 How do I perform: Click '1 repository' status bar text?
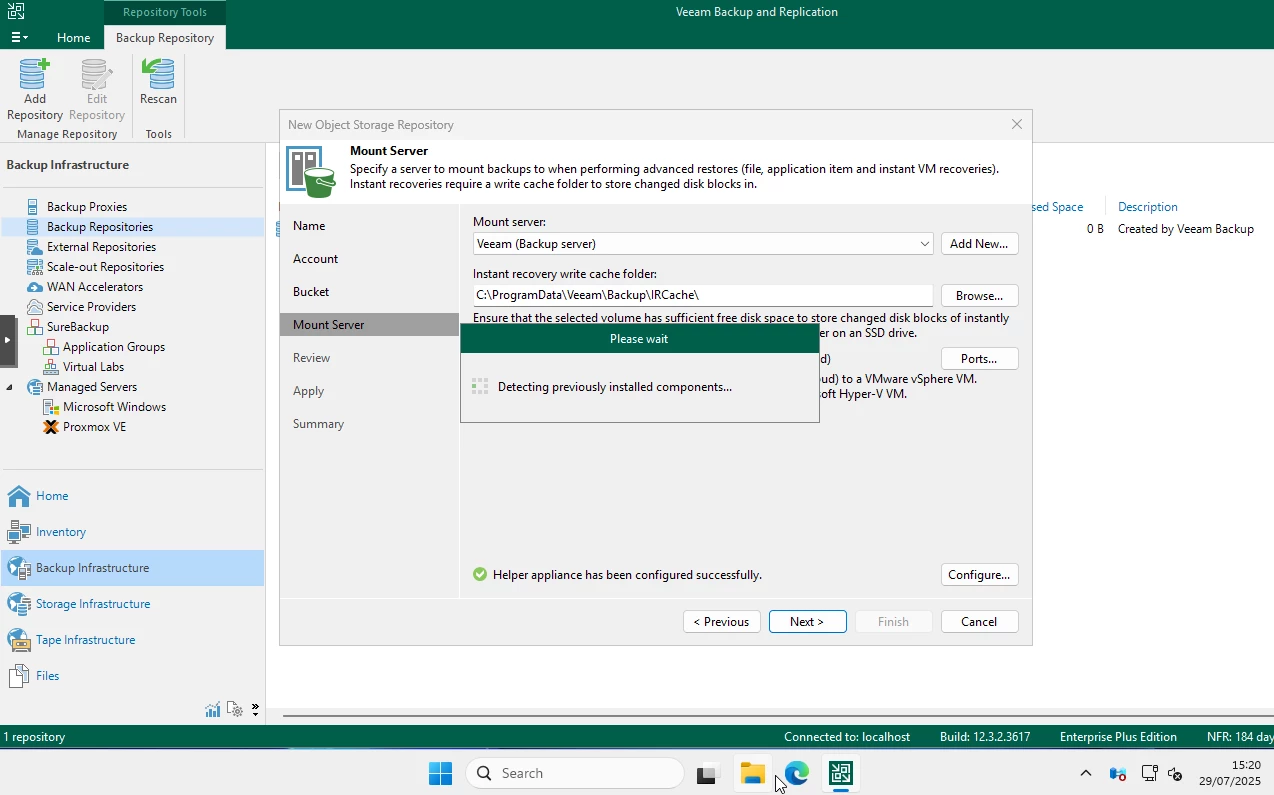tap(35, 737)
